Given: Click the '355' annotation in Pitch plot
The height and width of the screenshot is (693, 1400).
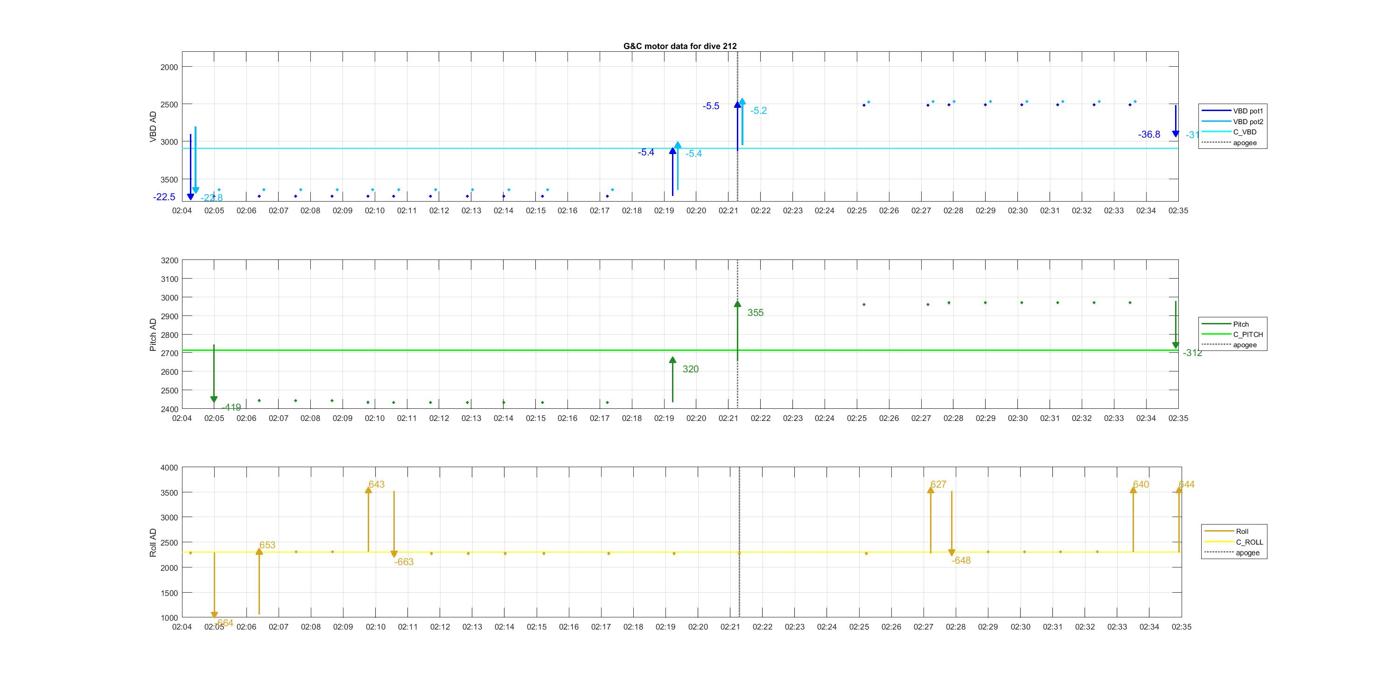Looking at the screenshot, I should click(x=755, y=313).
